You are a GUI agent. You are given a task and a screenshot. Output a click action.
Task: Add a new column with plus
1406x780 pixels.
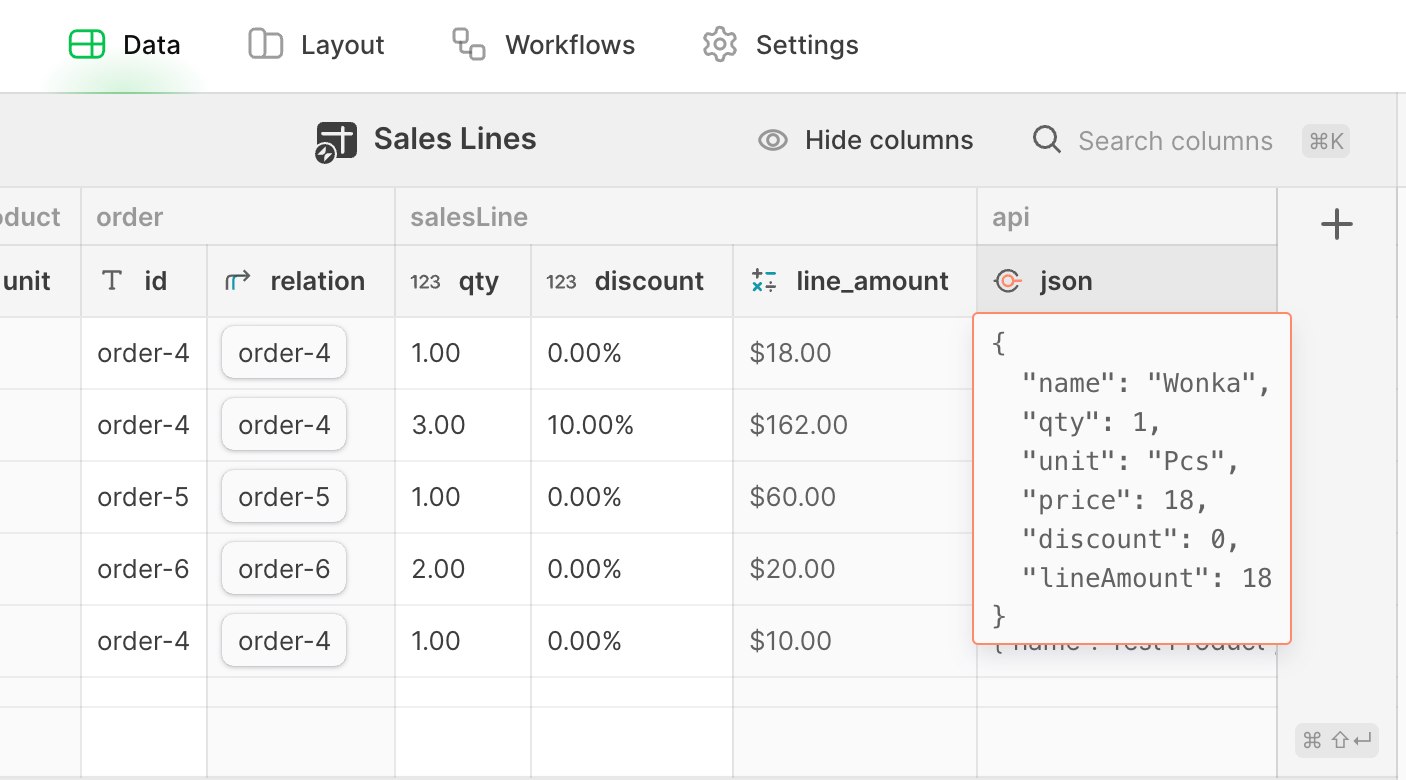[1337, 224]
